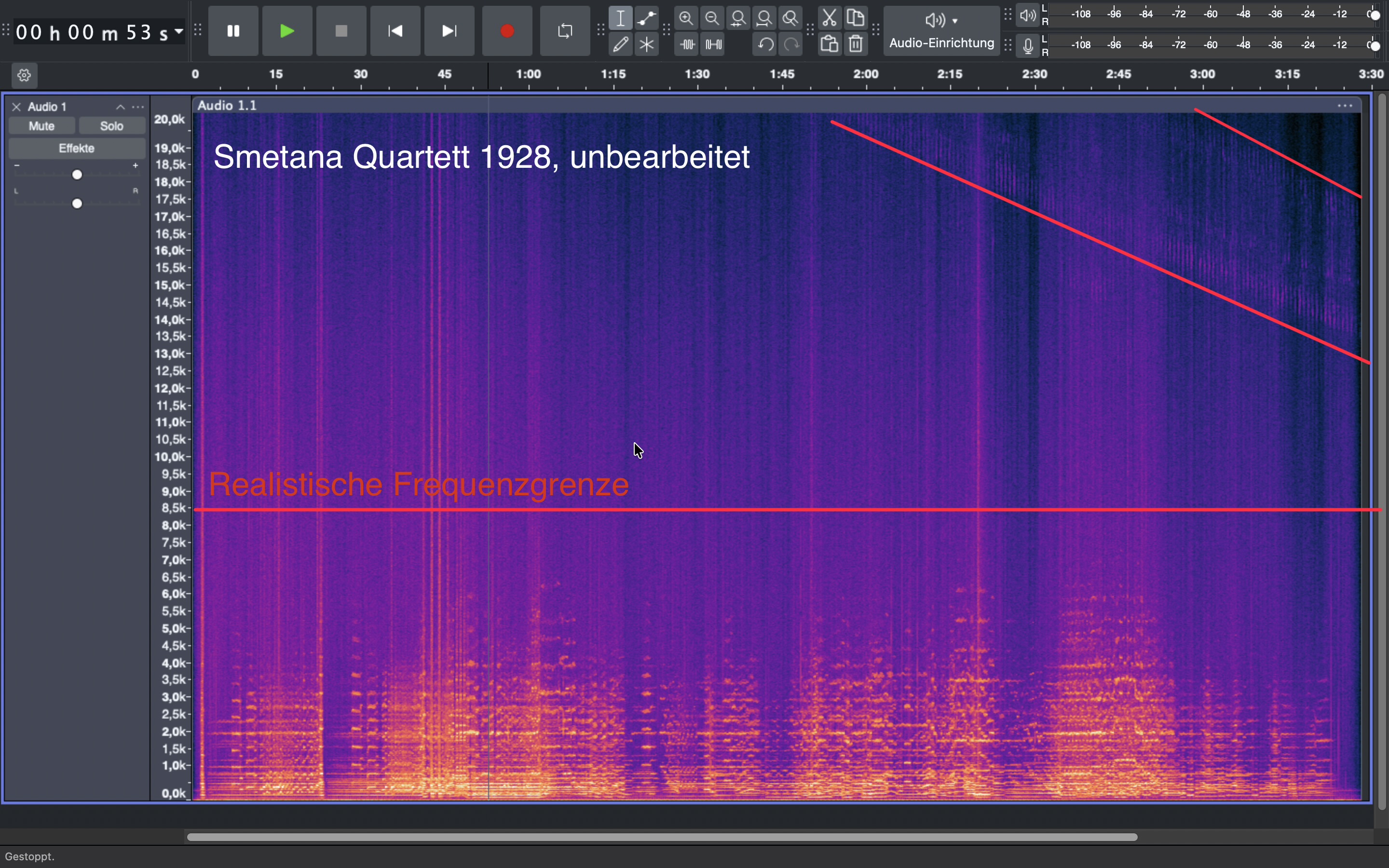Click the track gain slider knob
This screenshot has width=1389, height=868.
click(x=78, y=175)
